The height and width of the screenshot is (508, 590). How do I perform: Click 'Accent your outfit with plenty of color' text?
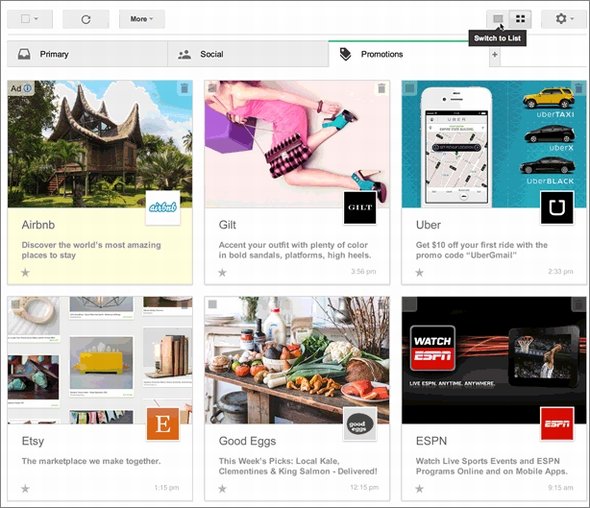pyautogui.click(x=295, y=250)
